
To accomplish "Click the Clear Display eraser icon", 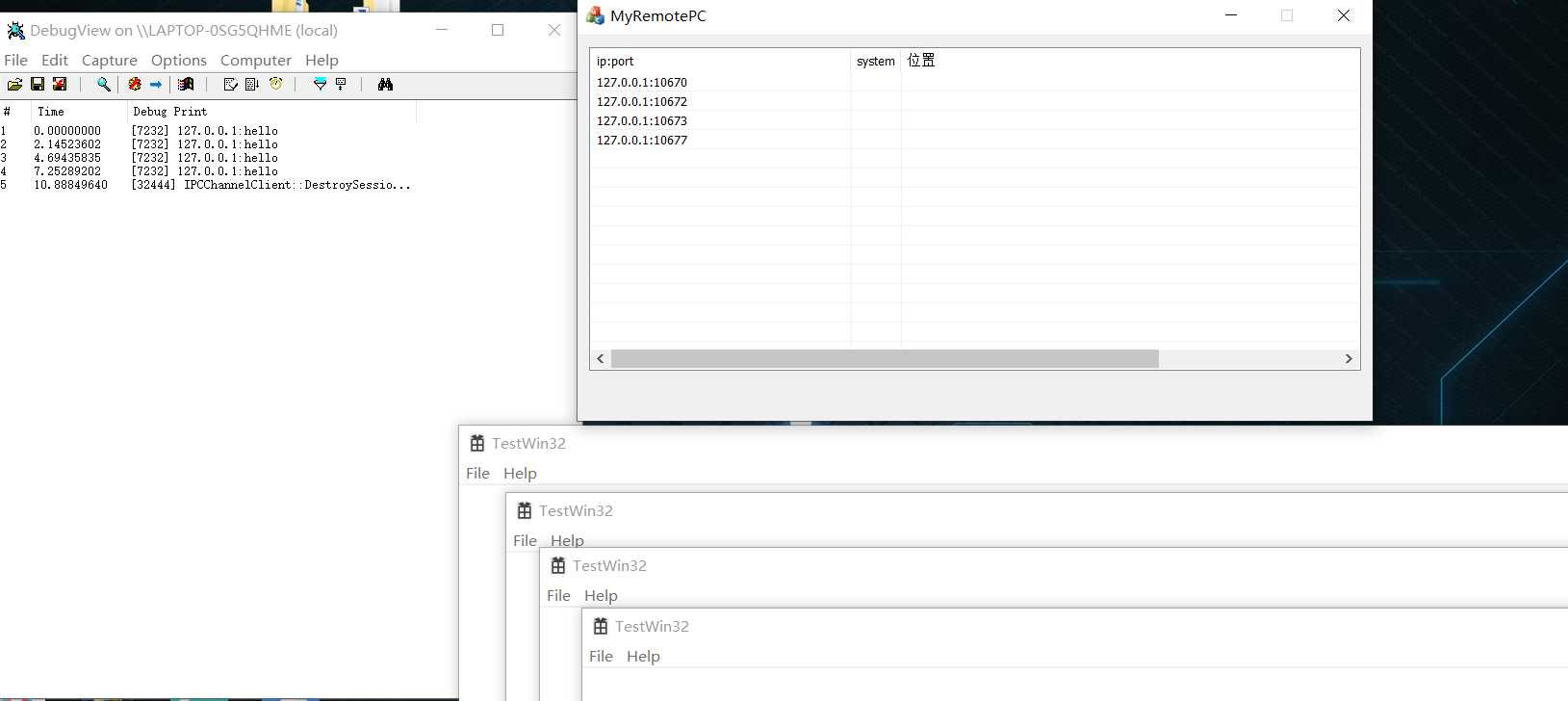I will coord(230,85).
